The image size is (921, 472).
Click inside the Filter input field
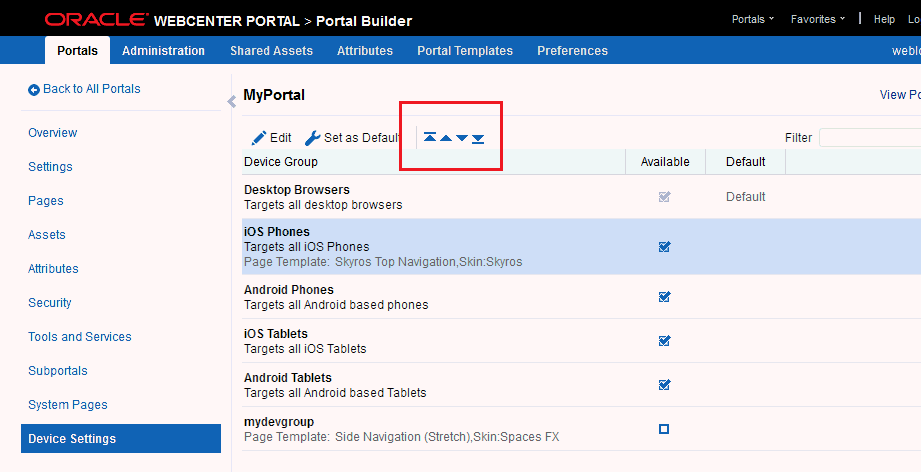click(870, 138)
